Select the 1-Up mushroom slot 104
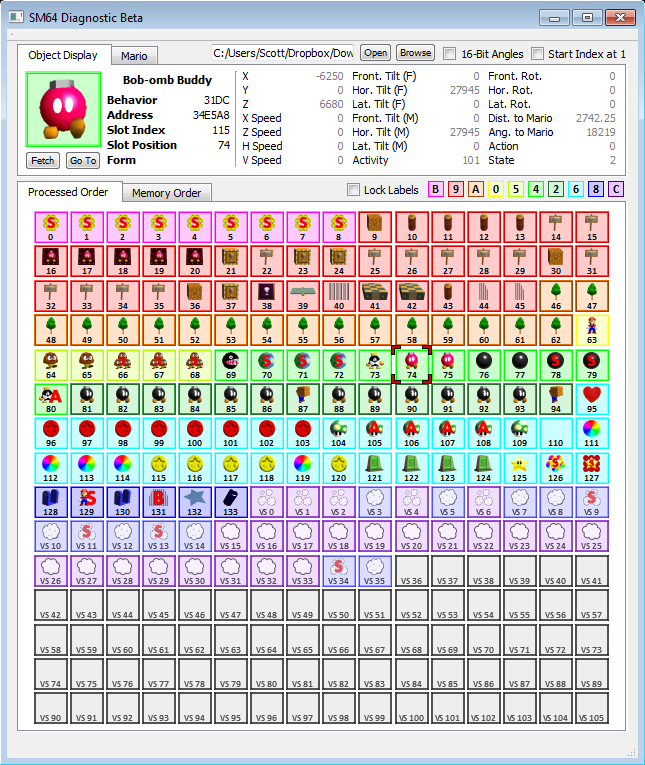This screenshot has height=765, width=645. coord(339,433)
